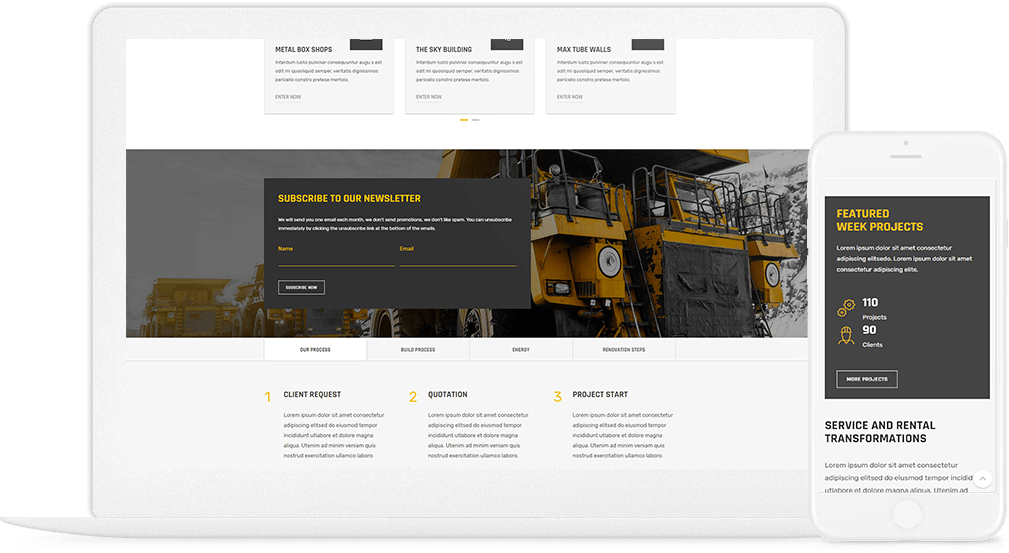
Task: Focus the Name field in newsletter form
Action: (x=336, y=259)
